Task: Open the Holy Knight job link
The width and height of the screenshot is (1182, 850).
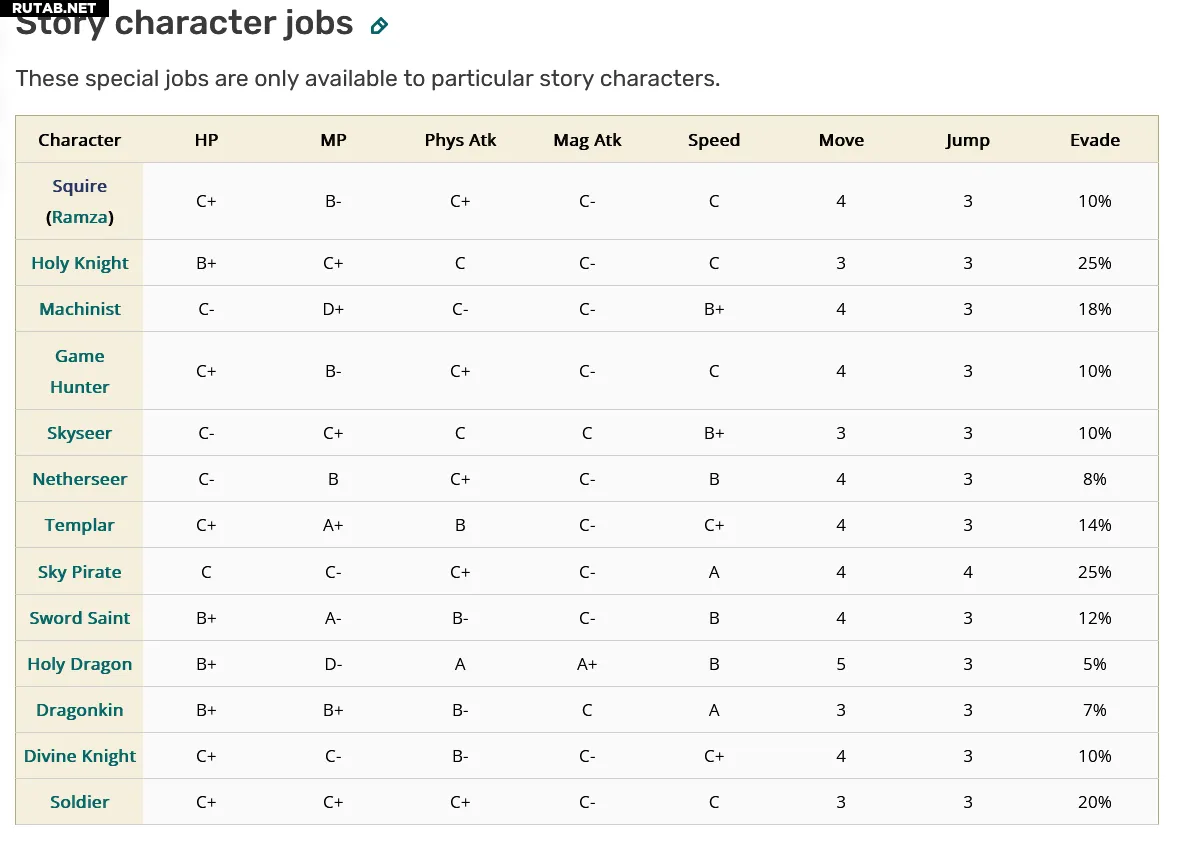Action: pyautogui.click(x=80, y=263)
